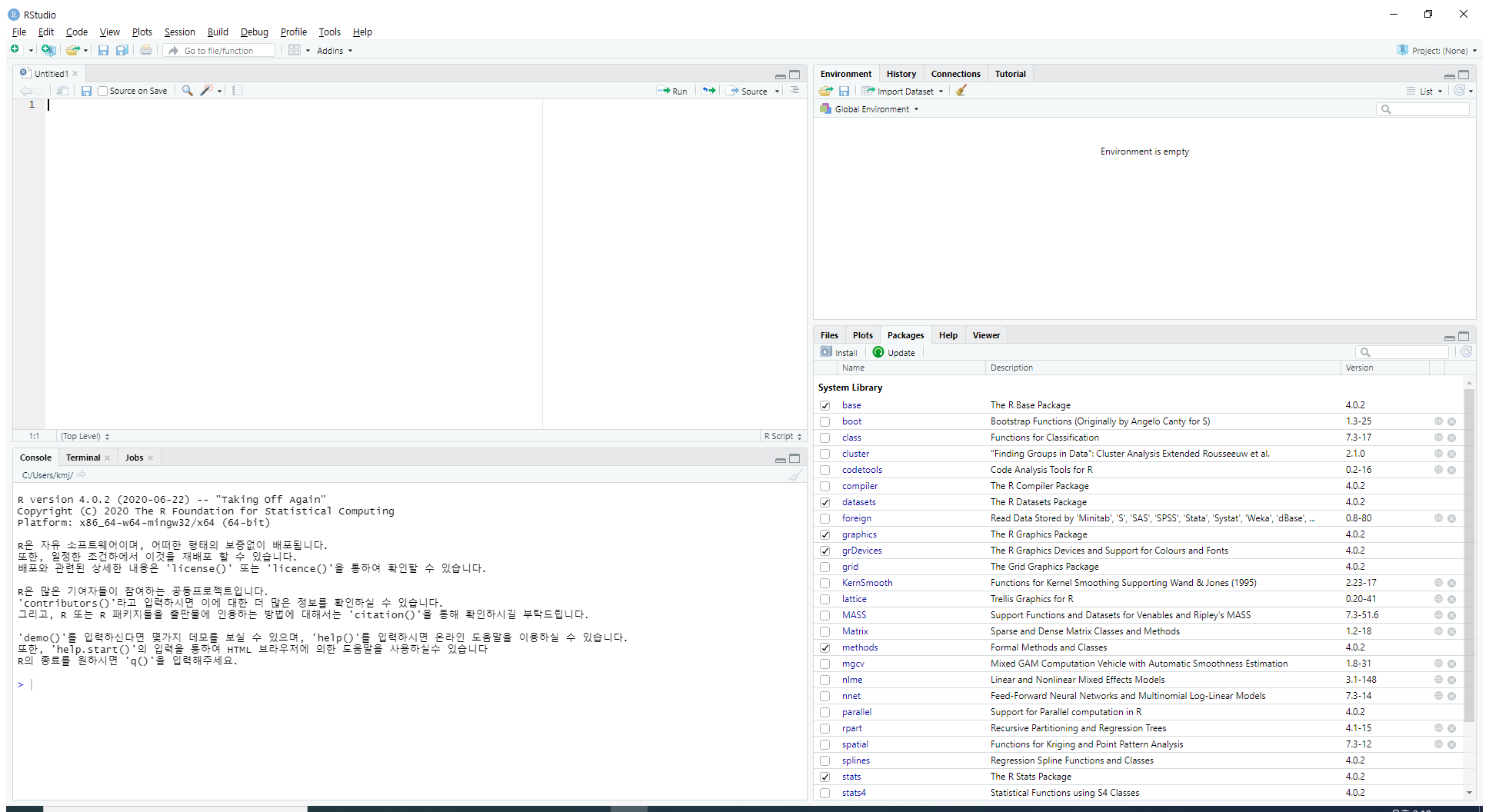
Task: Expand the Source button dropdown arrow
Action: pos(777,91)
